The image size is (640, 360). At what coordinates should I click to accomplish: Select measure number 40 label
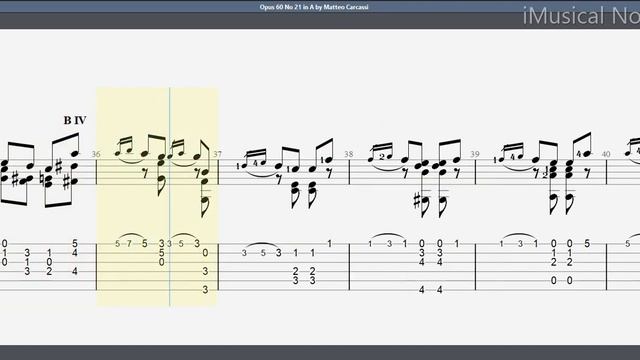pos(606,154)
